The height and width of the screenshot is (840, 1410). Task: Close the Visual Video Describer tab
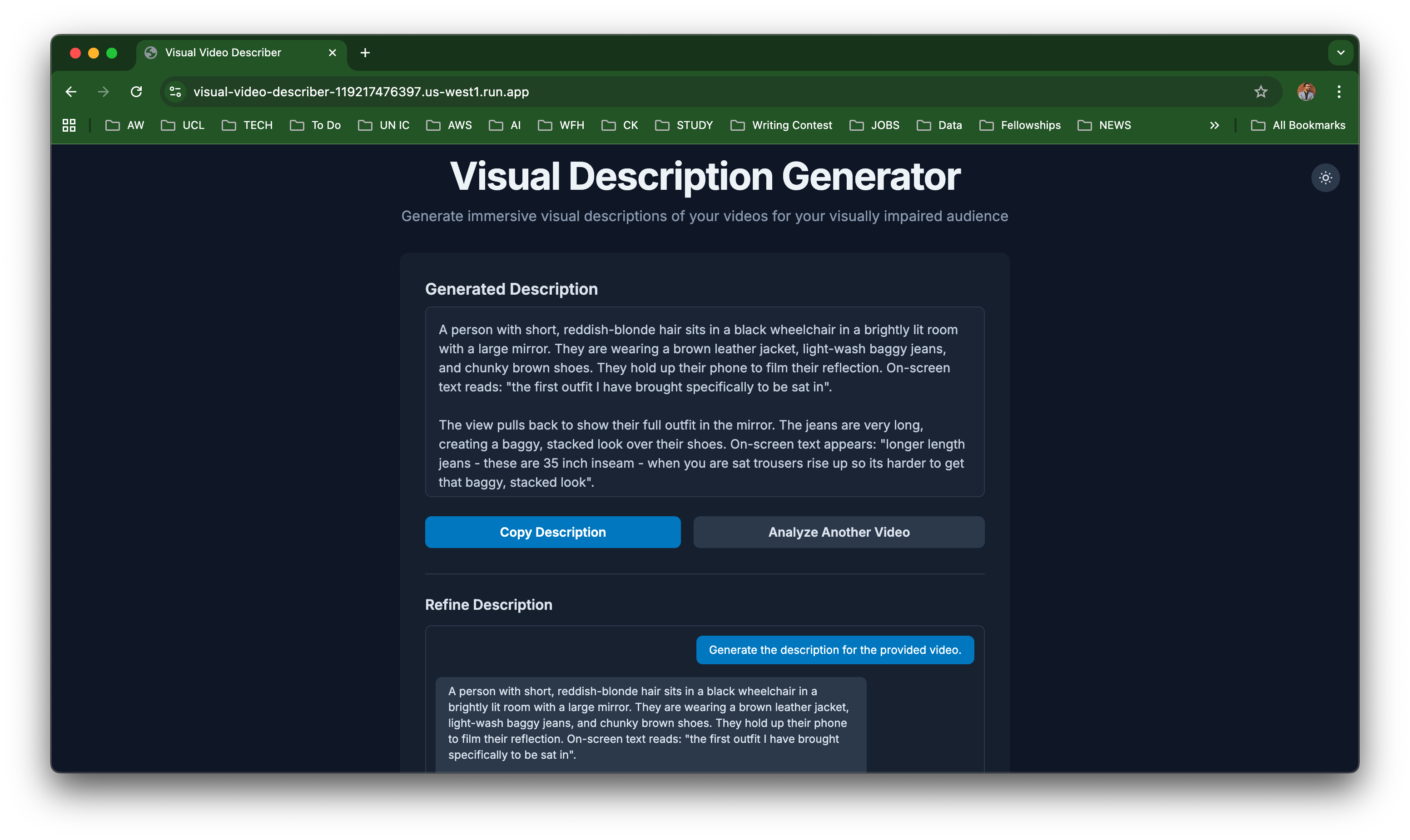coord(333,53)
